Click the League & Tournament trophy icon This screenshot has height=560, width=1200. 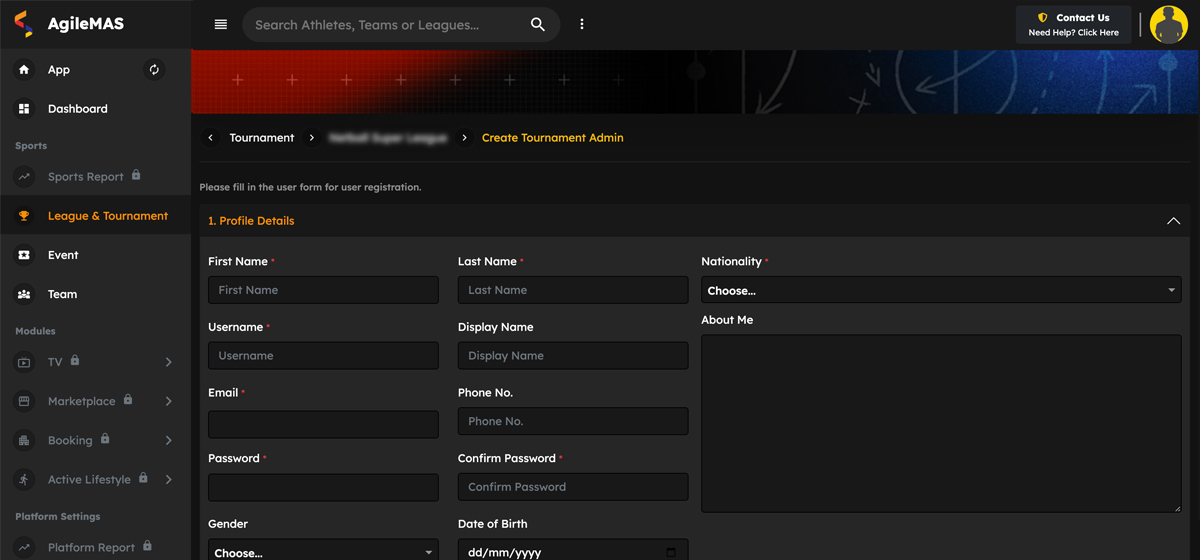pos(24,216)
